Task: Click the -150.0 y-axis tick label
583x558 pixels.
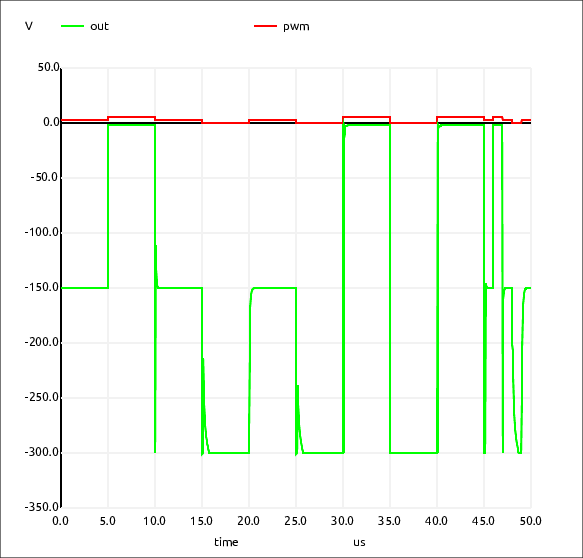Action: tap(42, 287)
